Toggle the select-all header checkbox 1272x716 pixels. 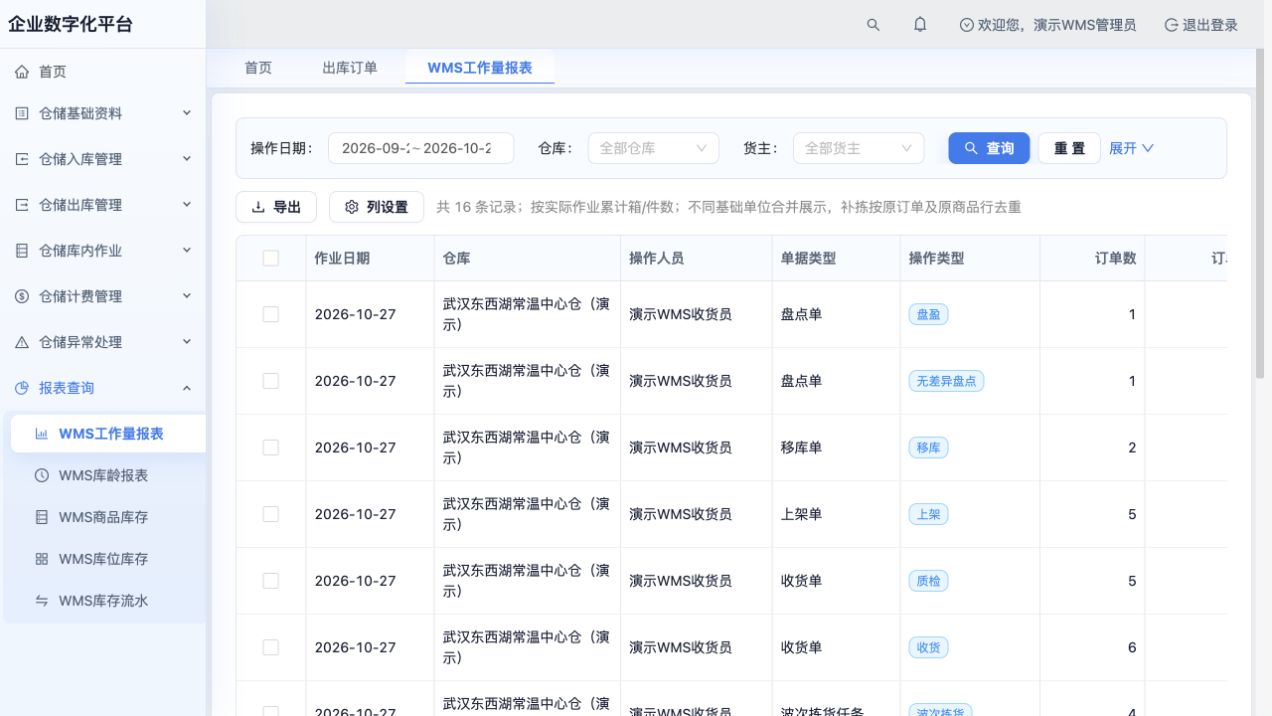(271, 258)
